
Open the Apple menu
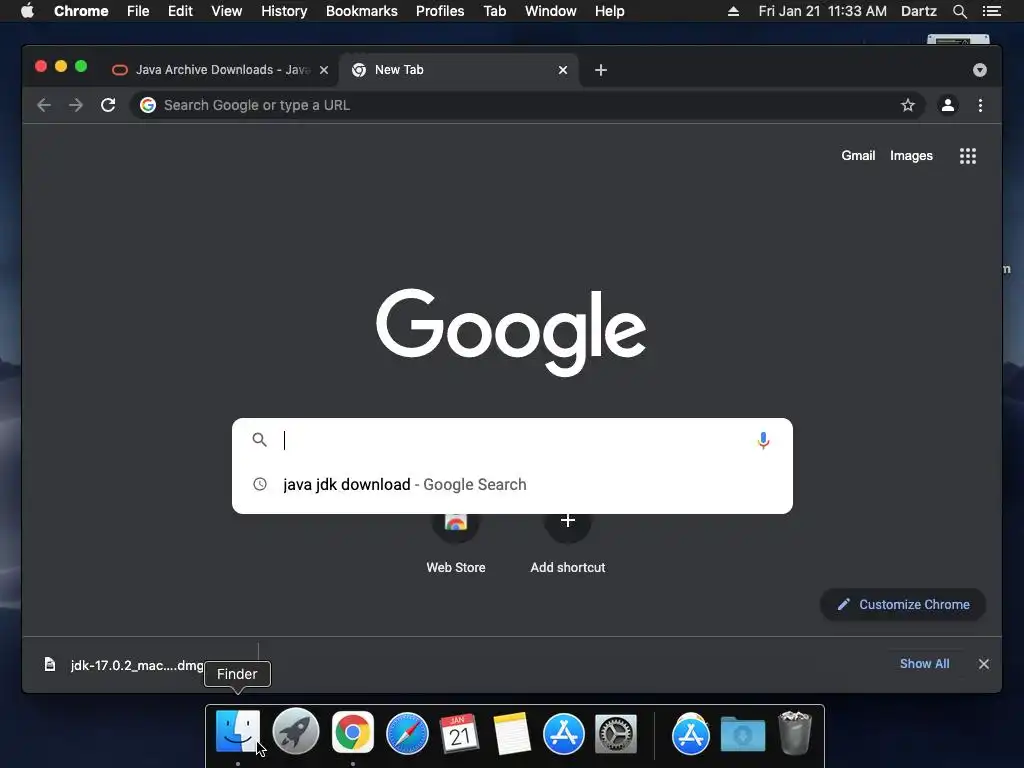27,11
